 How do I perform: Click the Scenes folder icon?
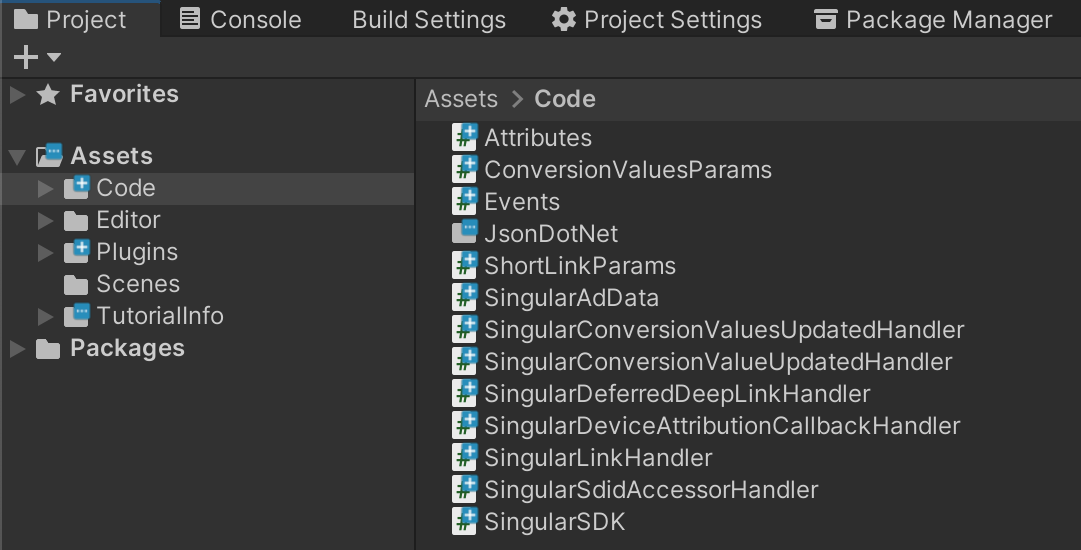[x=76, y=285]
